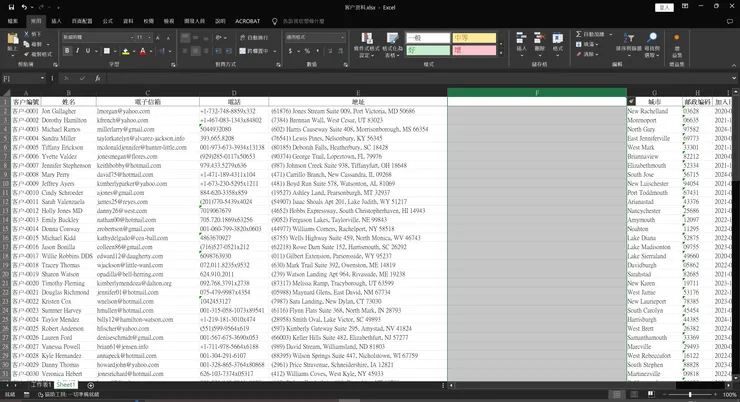
Task: Toggle Wrap Text option
Action: point(254,37)
